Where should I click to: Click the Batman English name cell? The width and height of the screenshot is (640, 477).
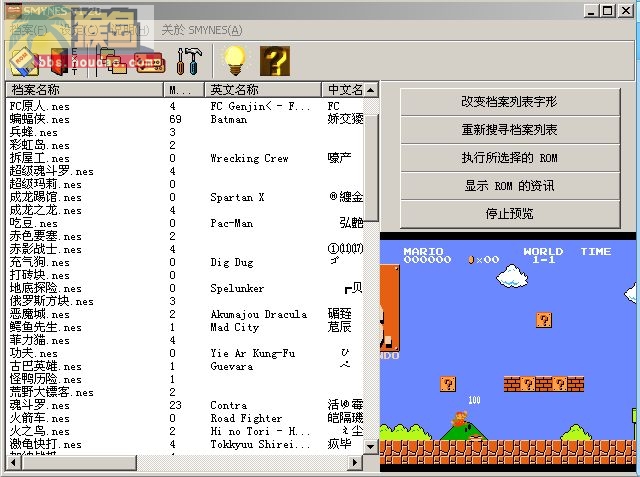click(x=229, y=120)
